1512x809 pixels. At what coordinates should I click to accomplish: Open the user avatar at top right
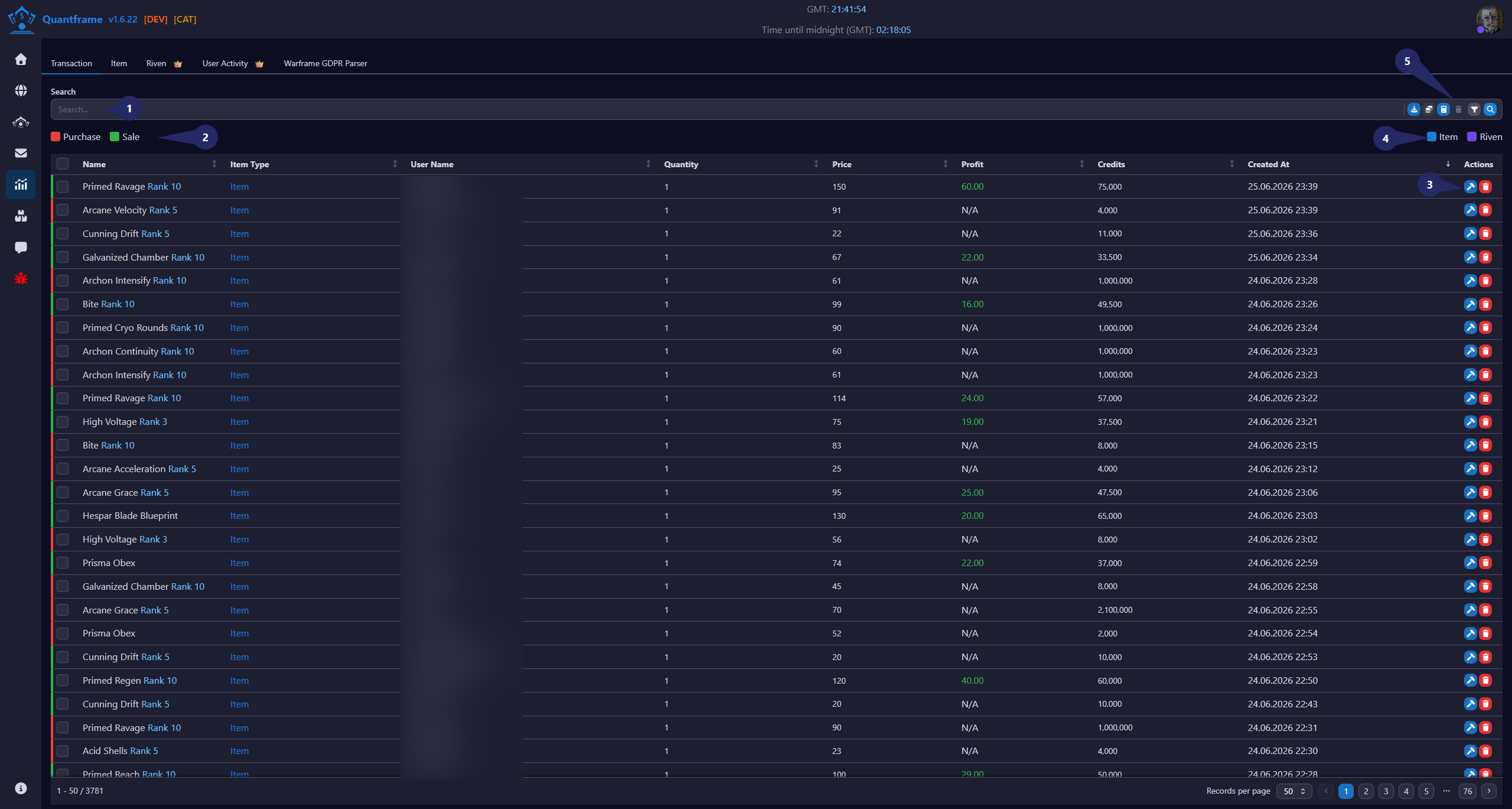pyautogui.click(x=1490, y=20)
